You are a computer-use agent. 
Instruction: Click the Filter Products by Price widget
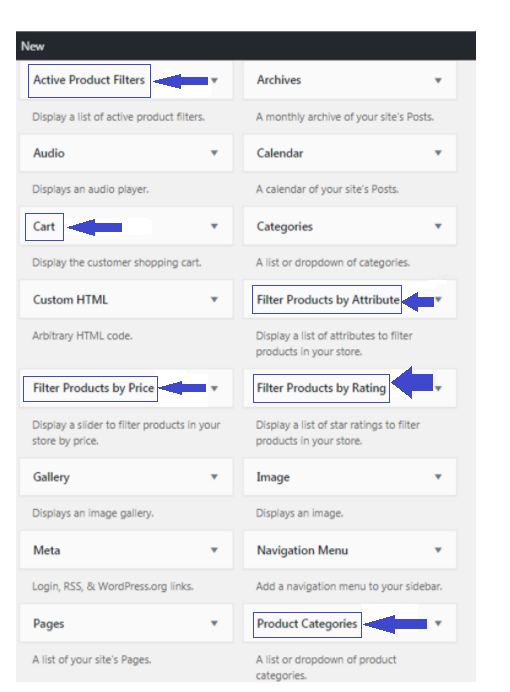coord(94,388)
